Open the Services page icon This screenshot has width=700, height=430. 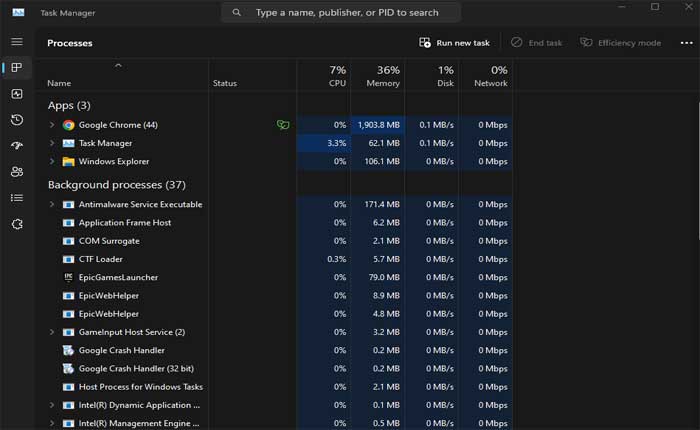16,224
